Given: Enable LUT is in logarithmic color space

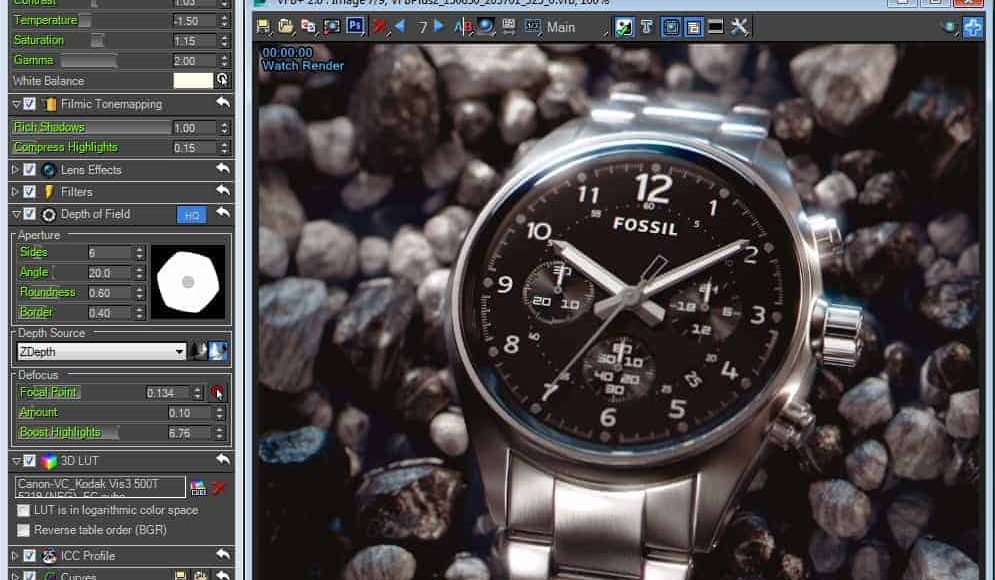Looking at the screenshot, I should click(x=24, y=510).
